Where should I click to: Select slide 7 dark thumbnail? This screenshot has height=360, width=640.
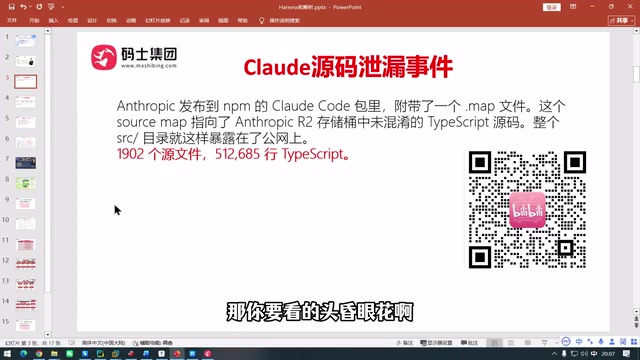[25, 163]
